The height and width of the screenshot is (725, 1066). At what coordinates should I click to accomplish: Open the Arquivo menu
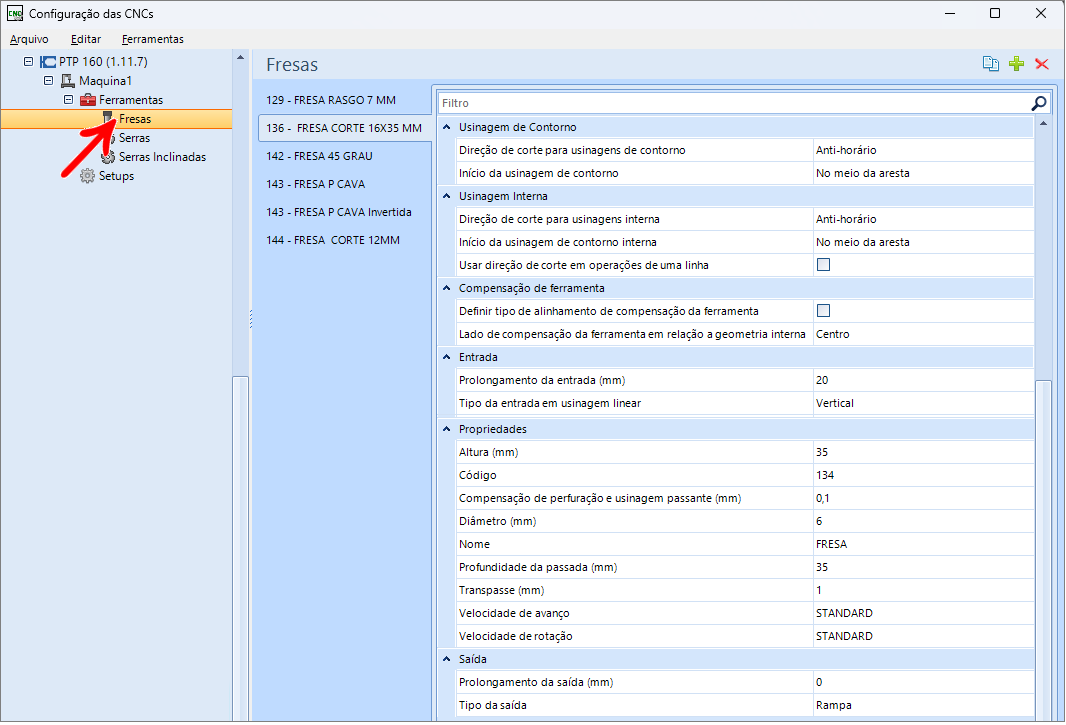pos(29,39)
